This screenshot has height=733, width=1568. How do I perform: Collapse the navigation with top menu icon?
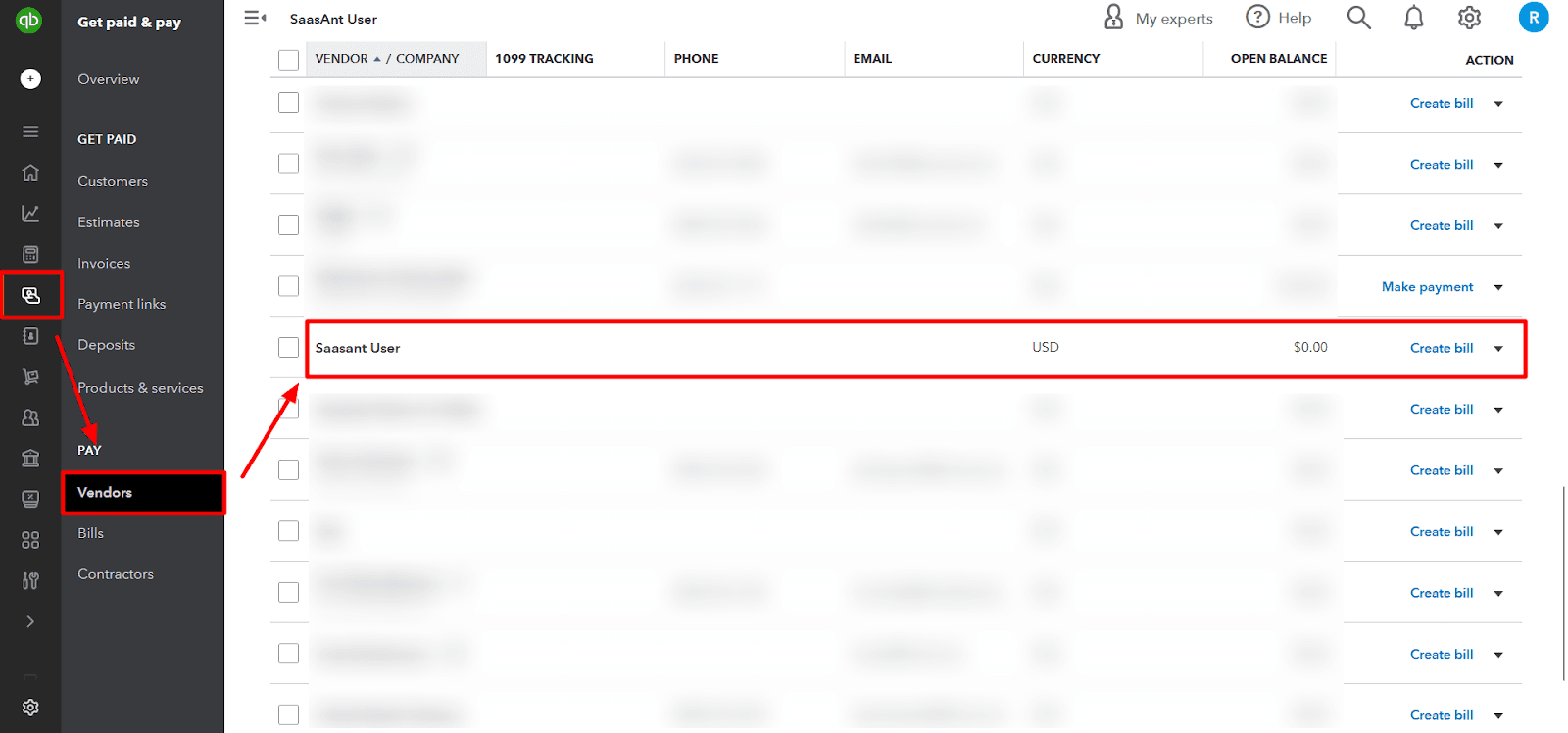[x=255, y=18]
